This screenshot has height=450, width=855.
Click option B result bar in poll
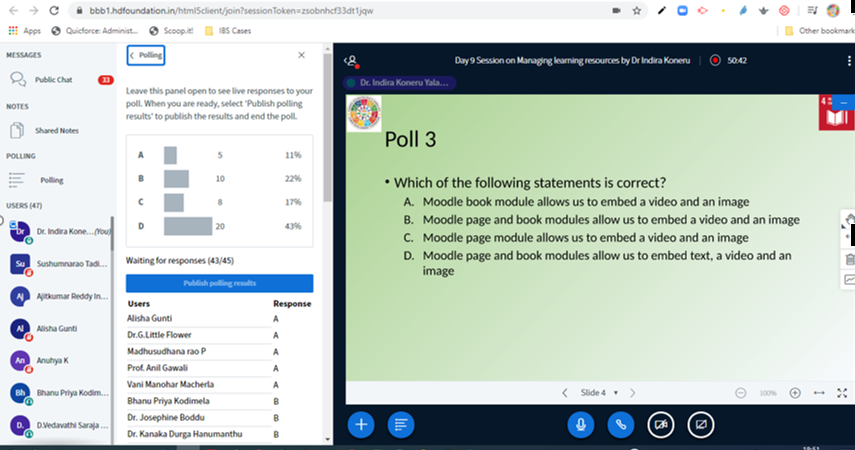[176, 178]
